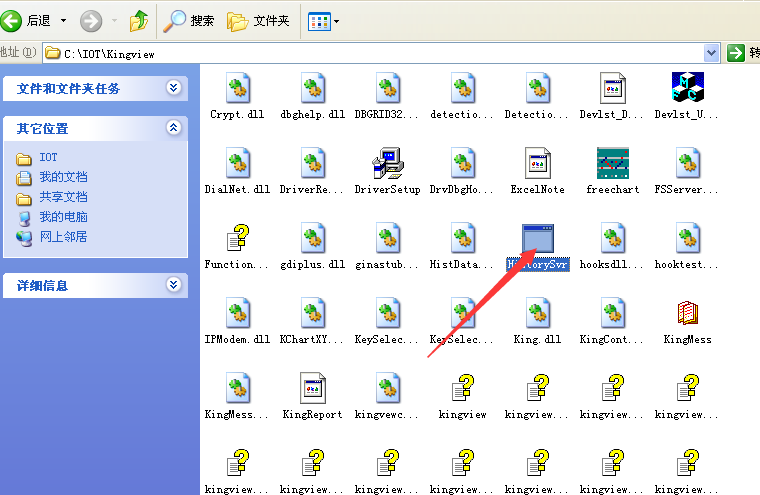Select the kingview help file
Viewport: 760px width, 495px height.
pyautogui.click(x=463, y=388)
